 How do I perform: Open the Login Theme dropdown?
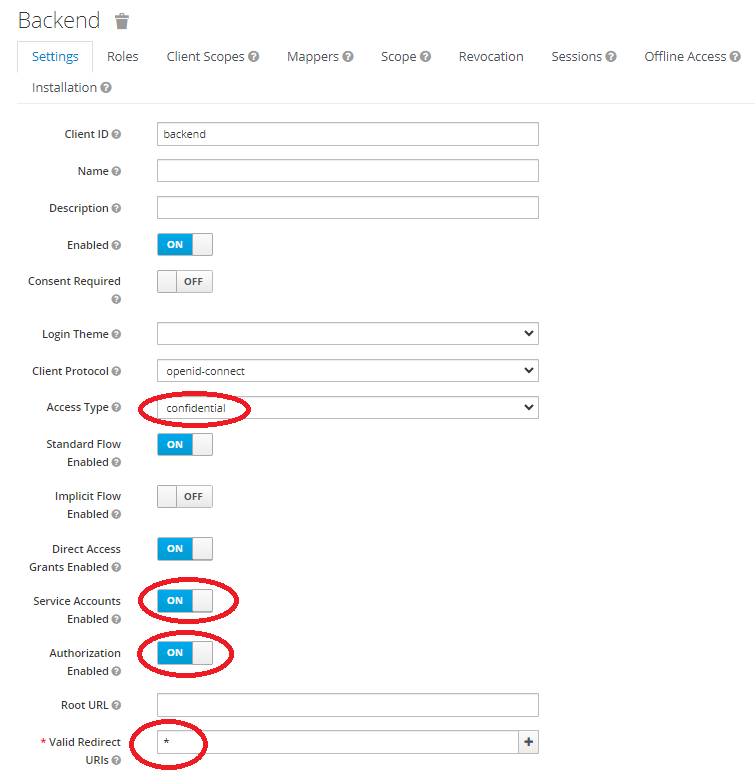tap(348, 334)
